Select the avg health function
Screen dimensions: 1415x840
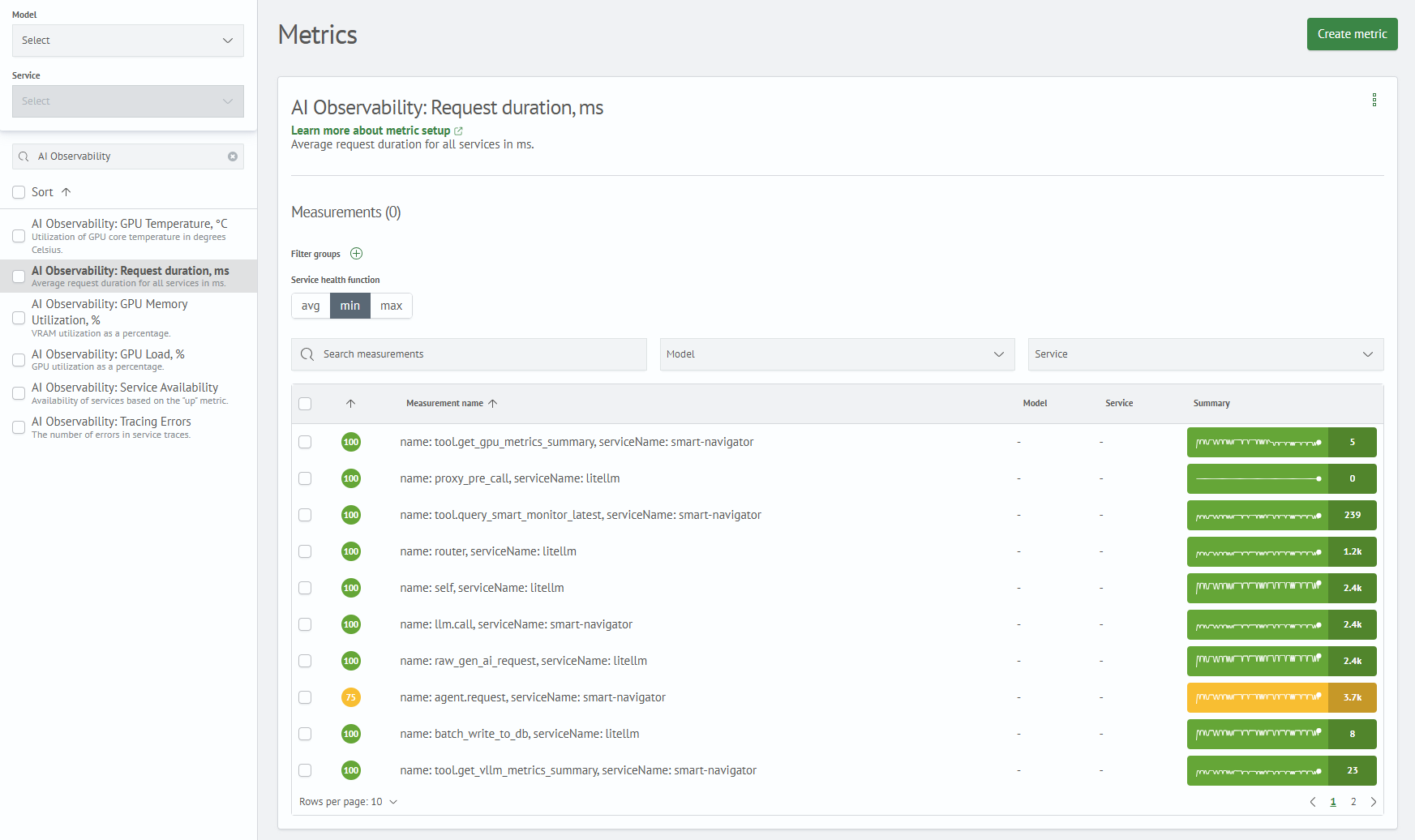click(311, 306)
